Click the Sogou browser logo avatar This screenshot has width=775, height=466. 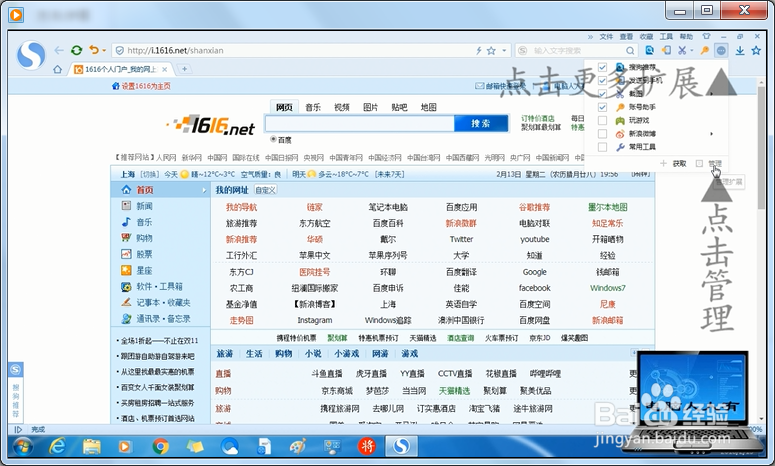(x=31, y=55)
